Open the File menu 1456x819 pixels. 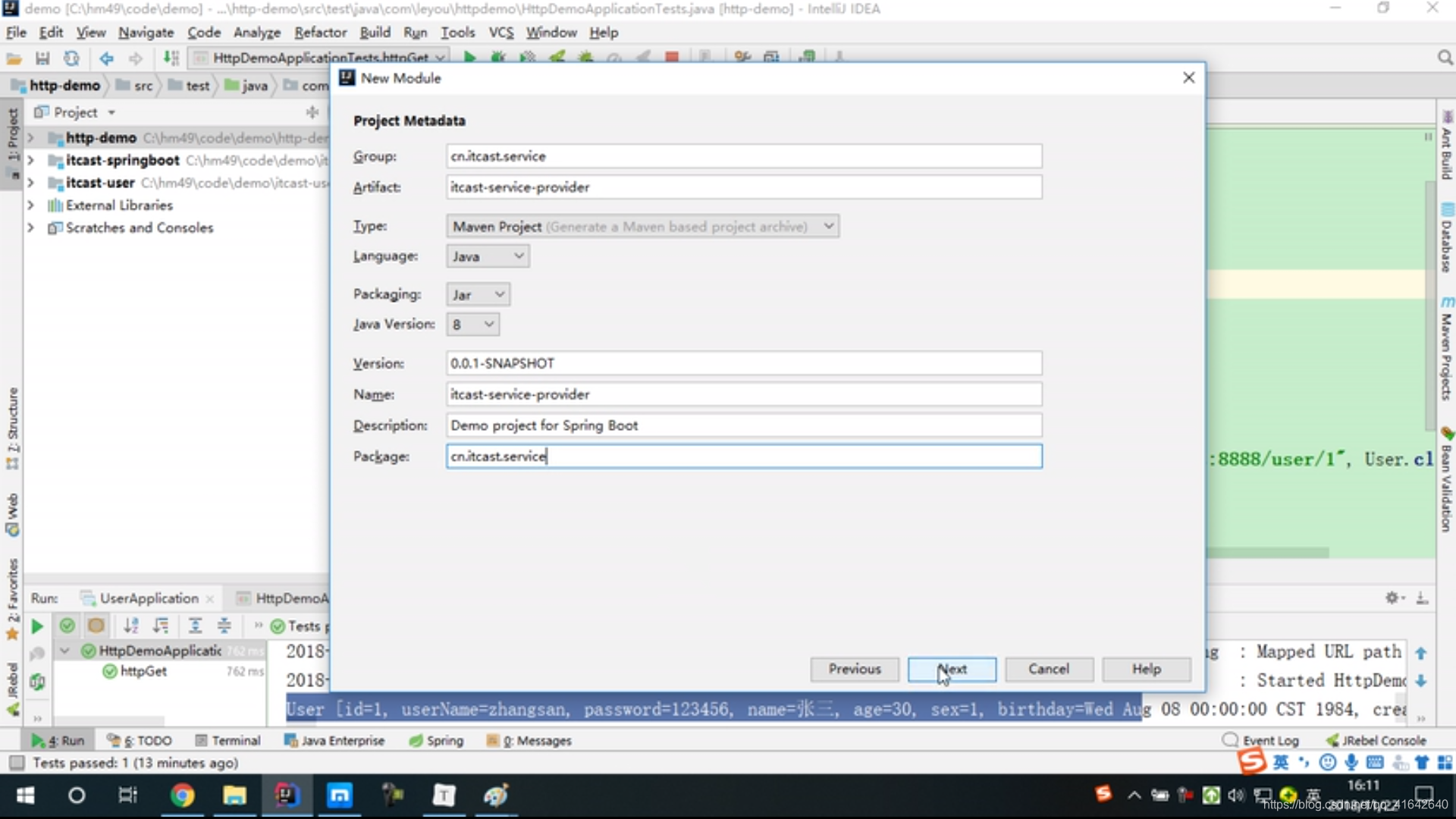click(x=16, y=33)
